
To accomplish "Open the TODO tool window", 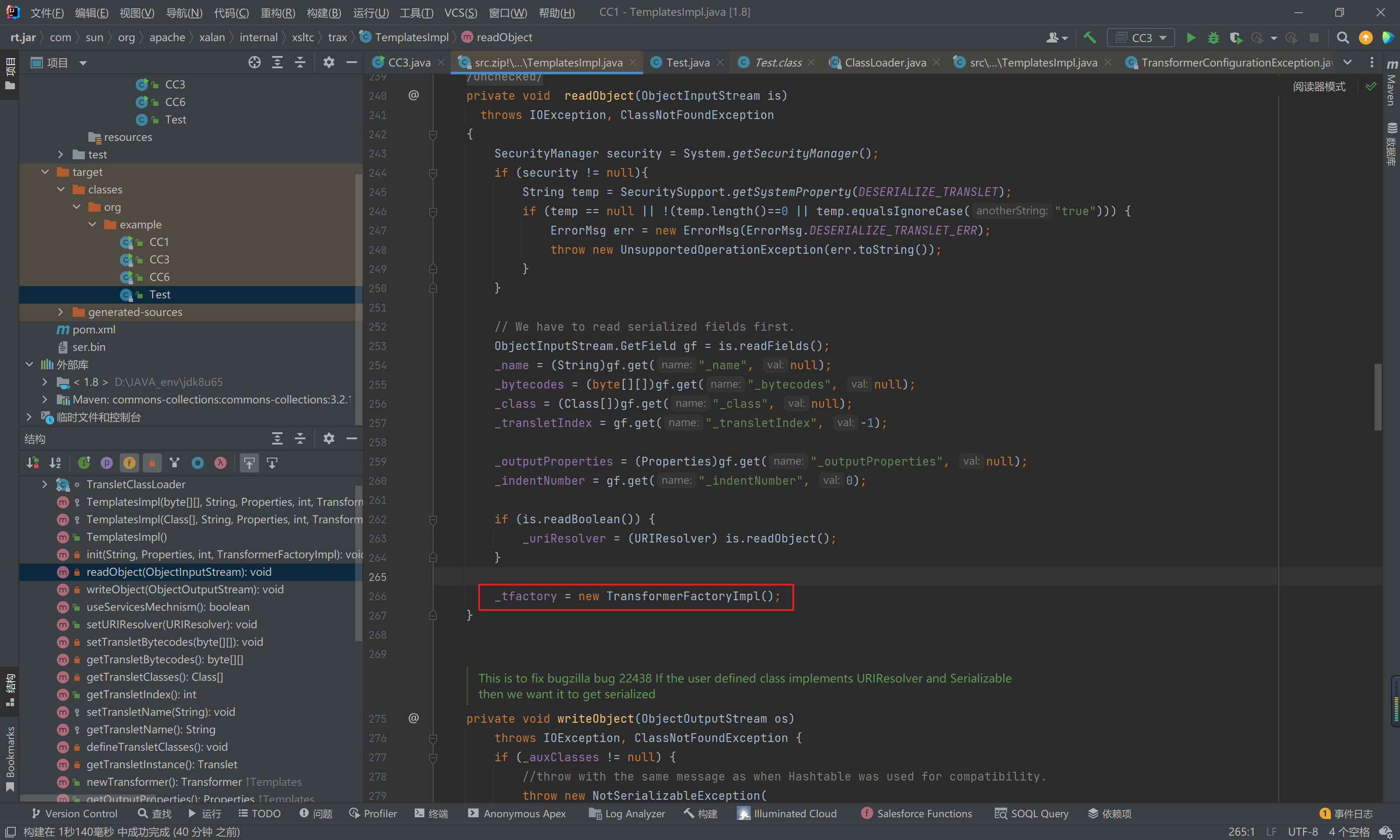I will coord(259,813).
